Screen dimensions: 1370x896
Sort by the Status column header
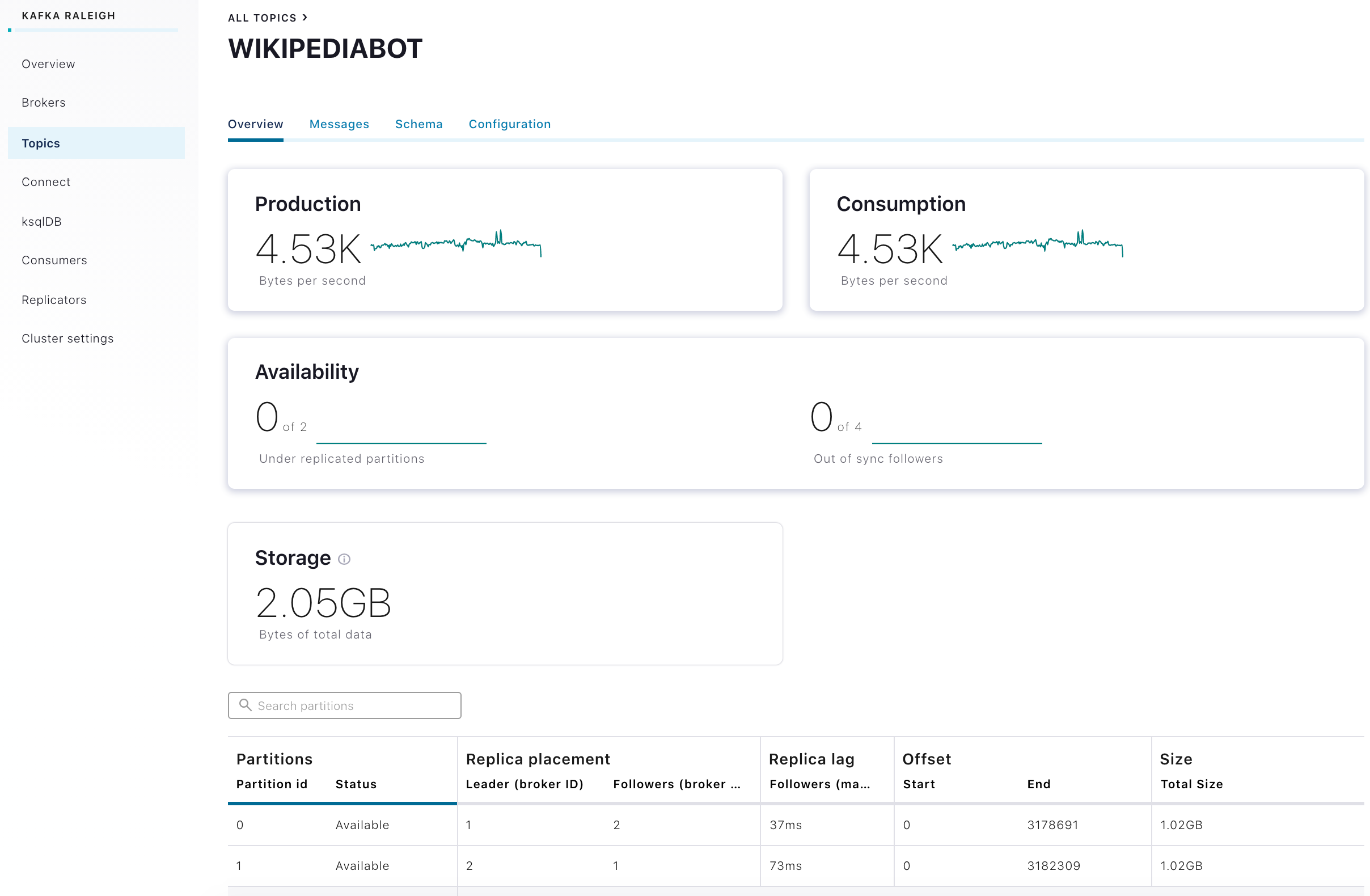pyautogui.click(x=356, y=784)
